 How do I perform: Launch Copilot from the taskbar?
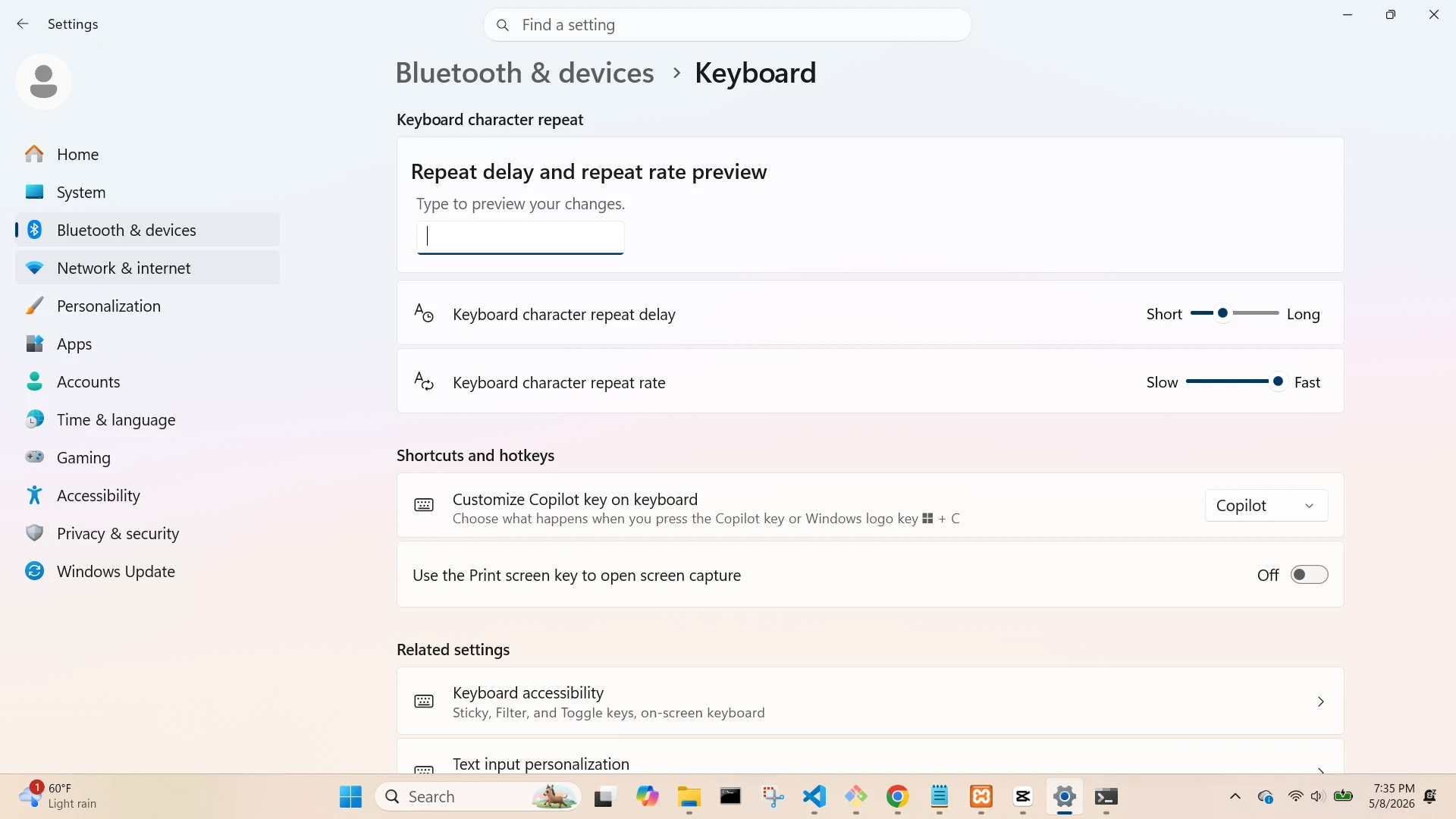pyautogui.click(x=647, y=796)
